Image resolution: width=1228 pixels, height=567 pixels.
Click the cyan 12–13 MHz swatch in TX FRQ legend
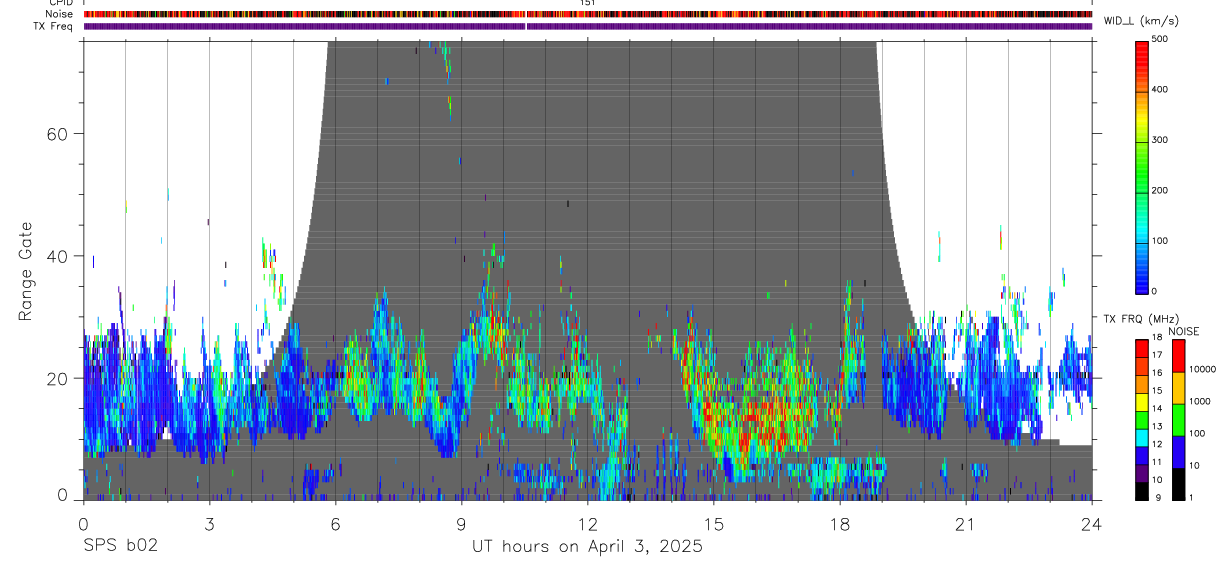1142,436
